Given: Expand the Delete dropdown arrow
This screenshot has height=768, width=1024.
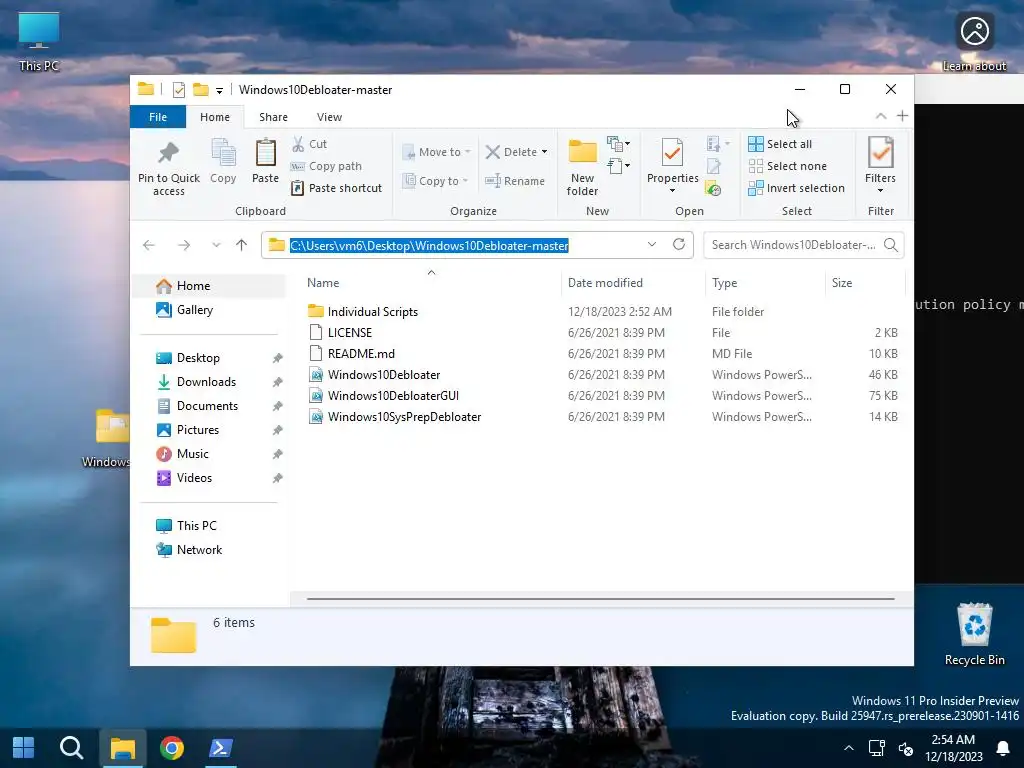Looking at the screenshot, I should pos(544,152).
